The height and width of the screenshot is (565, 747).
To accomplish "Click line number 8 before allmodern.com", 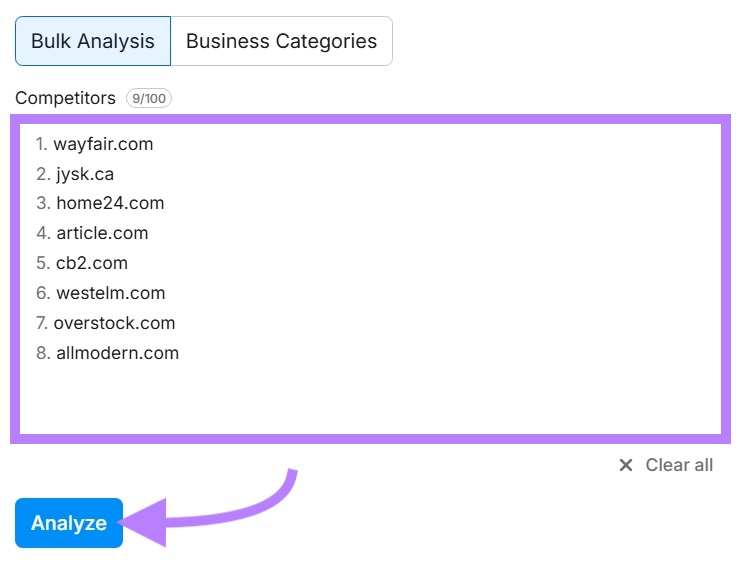I will (x=42, y=353).
